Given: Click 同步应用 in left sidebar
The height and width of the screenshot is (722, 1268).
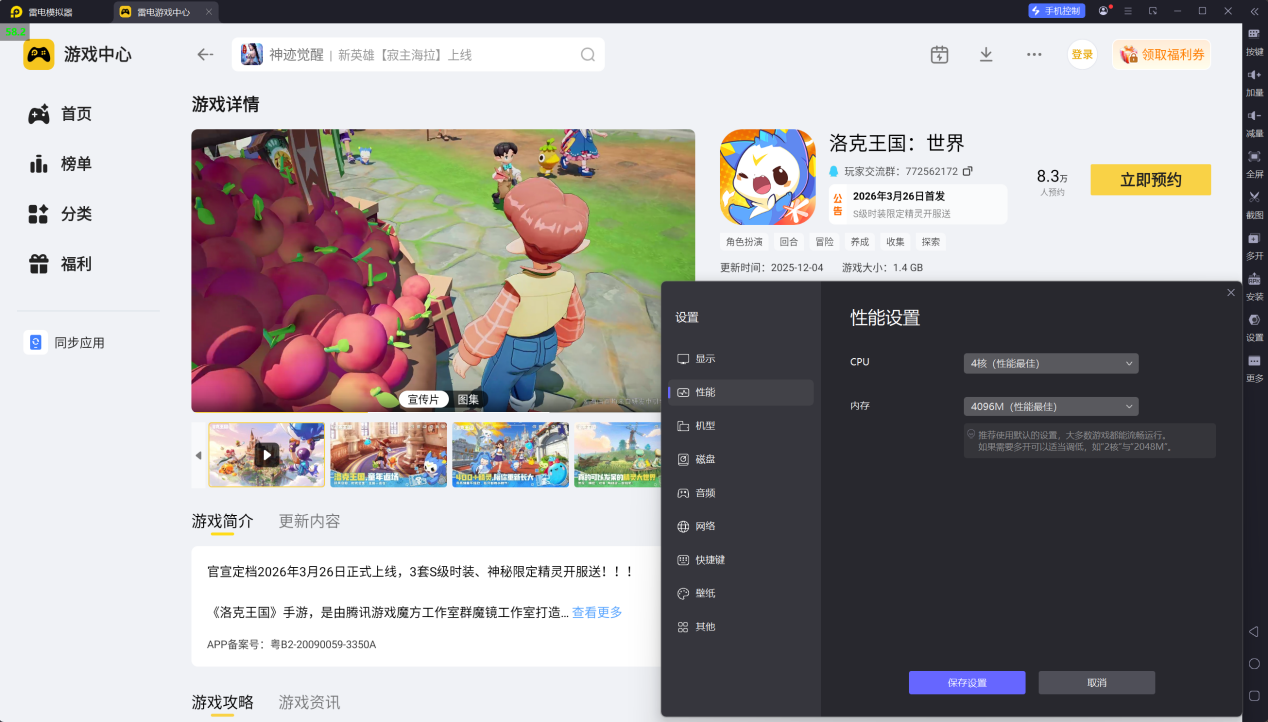Looking at the screenshot, I should pos(64,343).
